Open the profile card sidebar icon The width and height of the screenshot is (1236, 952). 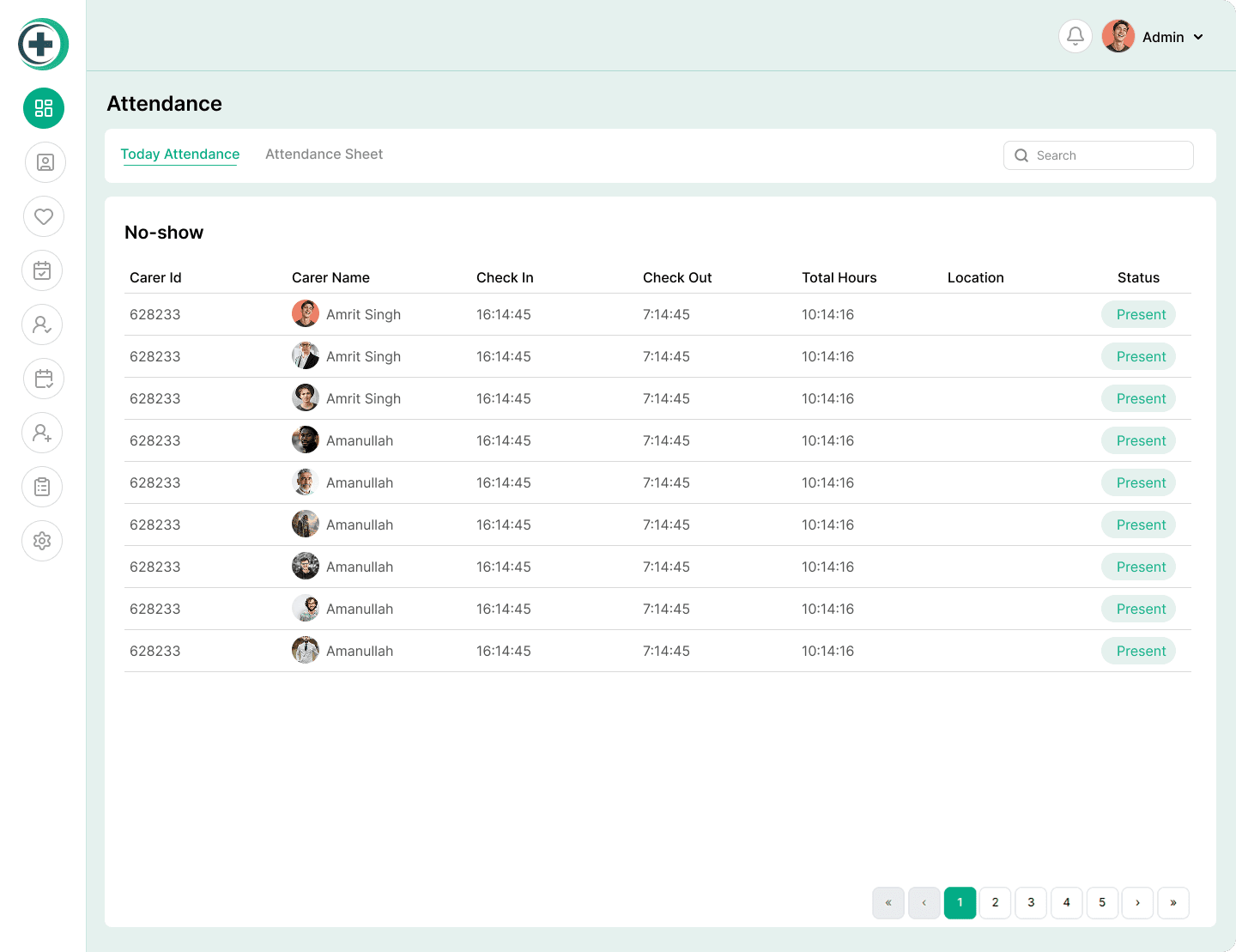45,162
